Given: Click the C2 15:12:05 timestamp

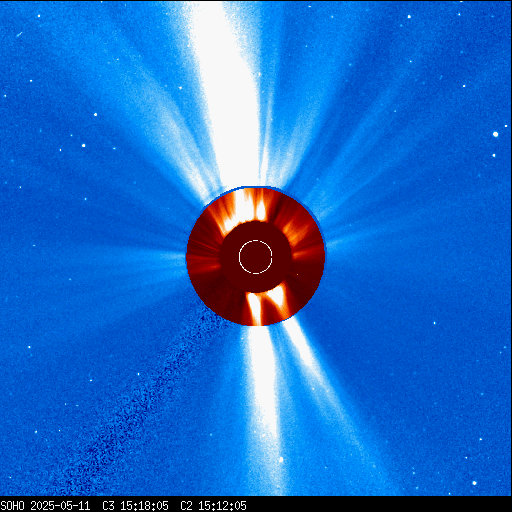Looking at the screenshot, I should [213, 506].
